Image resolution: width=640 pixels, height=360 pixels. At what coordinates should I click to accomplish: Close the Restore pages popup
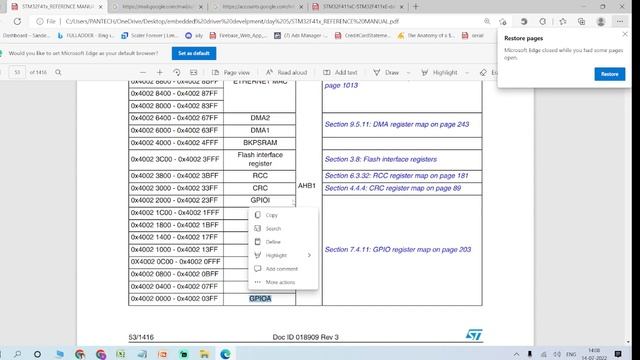click(x=624, y=35)
